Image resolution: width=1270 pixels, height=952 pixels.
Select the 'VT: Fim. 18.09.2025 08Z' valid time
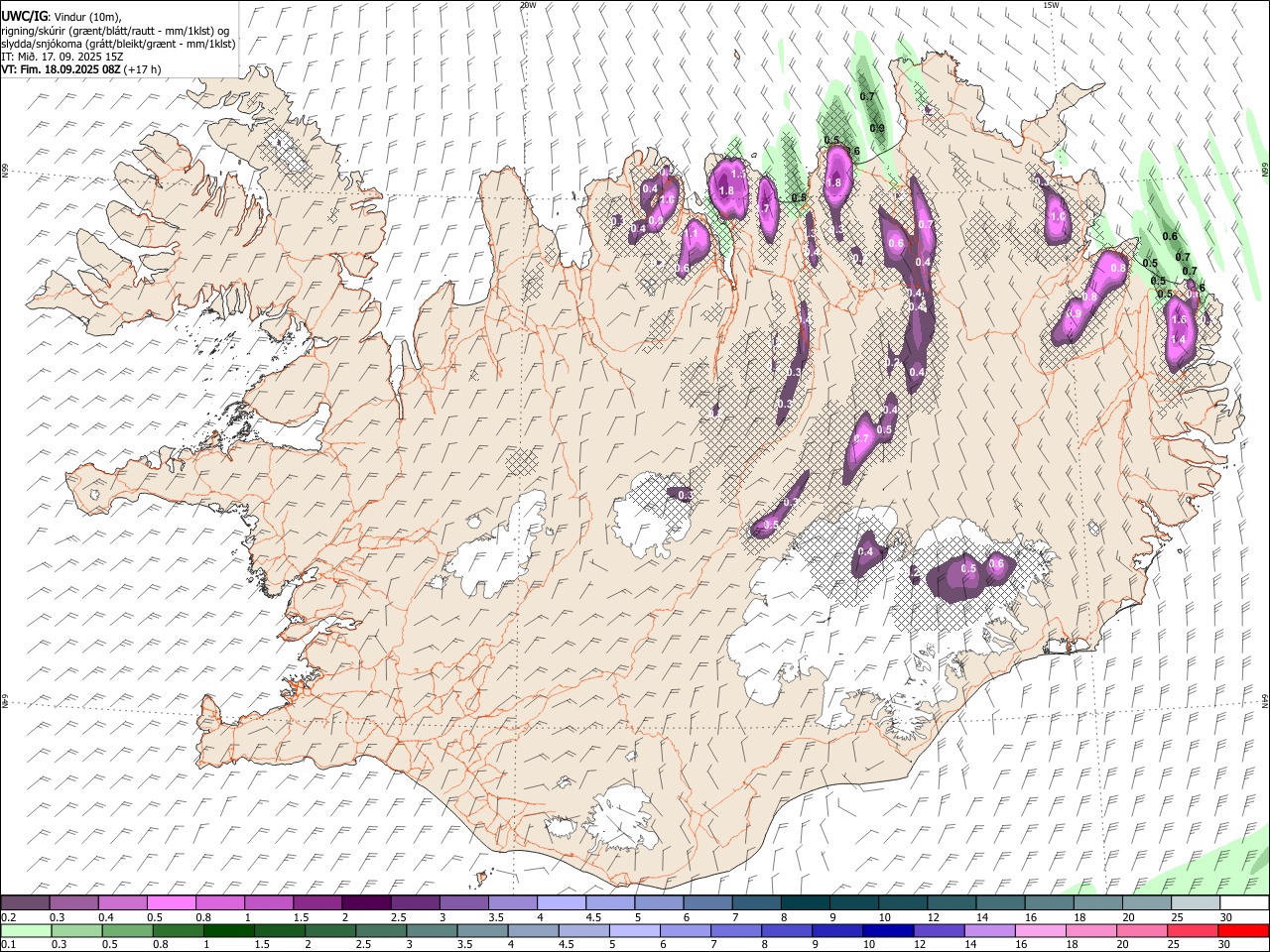click(61, 69)
